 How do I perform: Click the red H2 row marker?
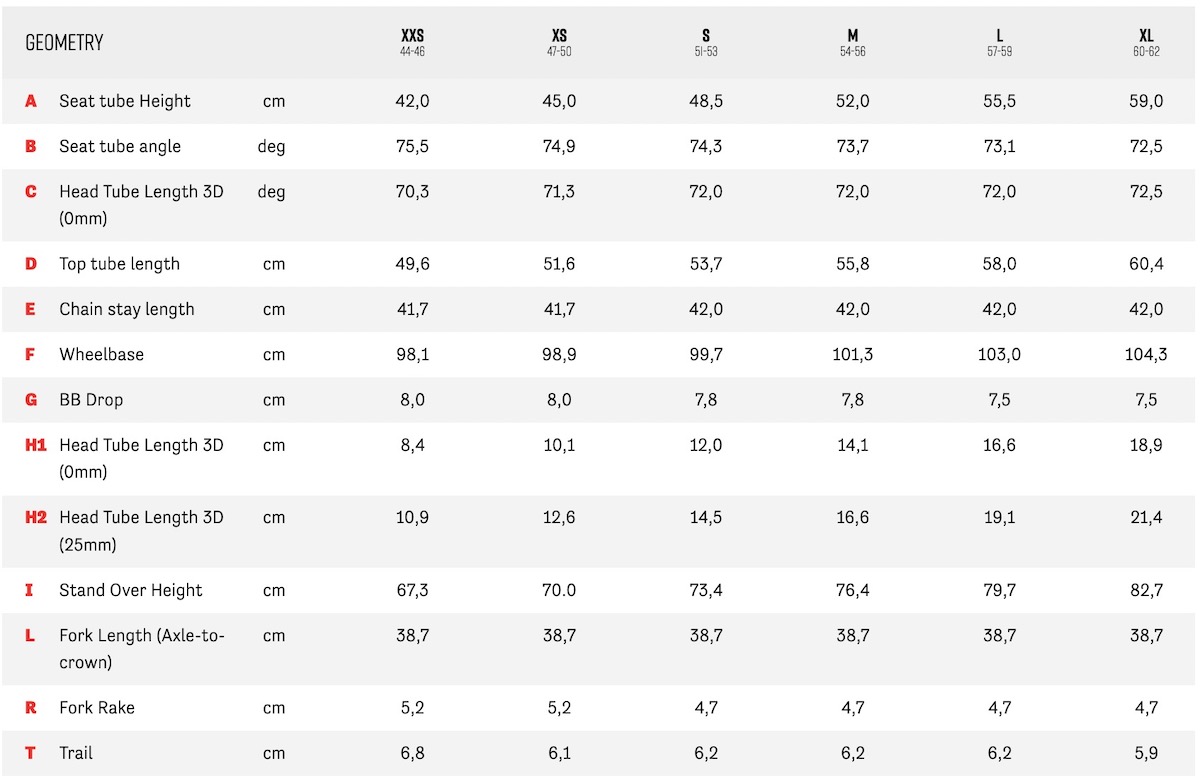pyautogui.click(x=36, y=517)
